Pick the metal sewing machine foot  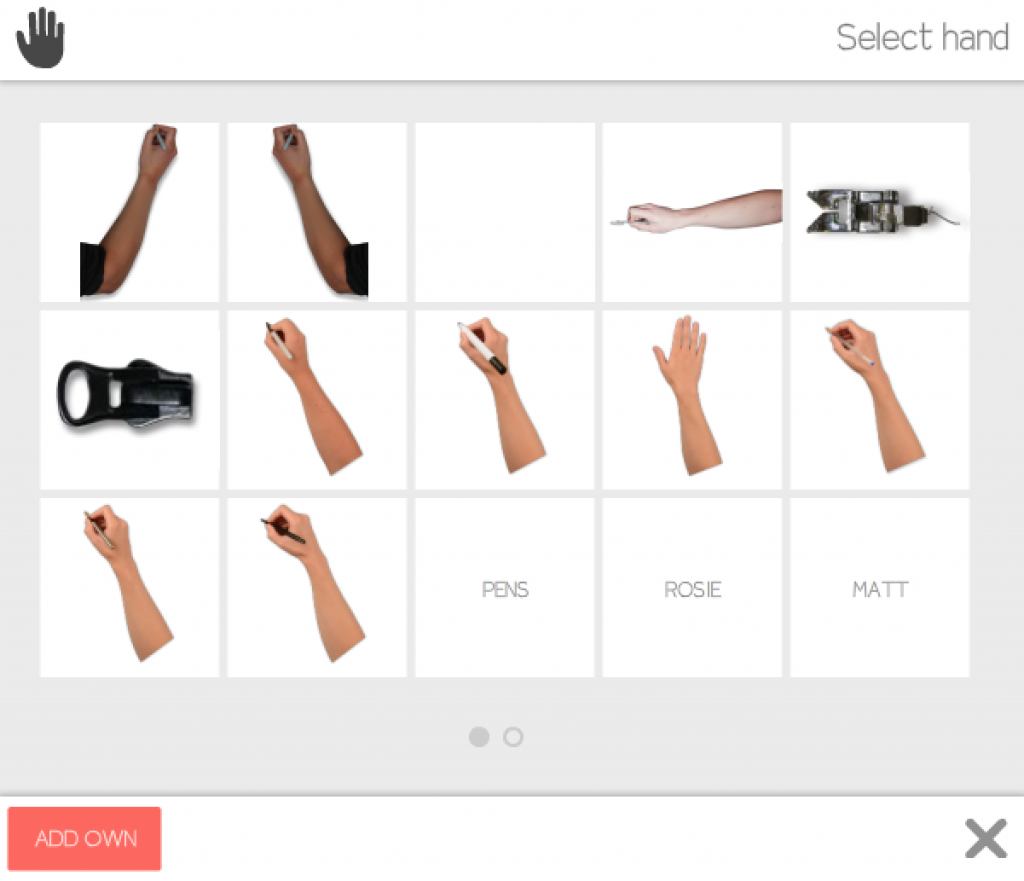pyautogui.click(x=880, y=212)
